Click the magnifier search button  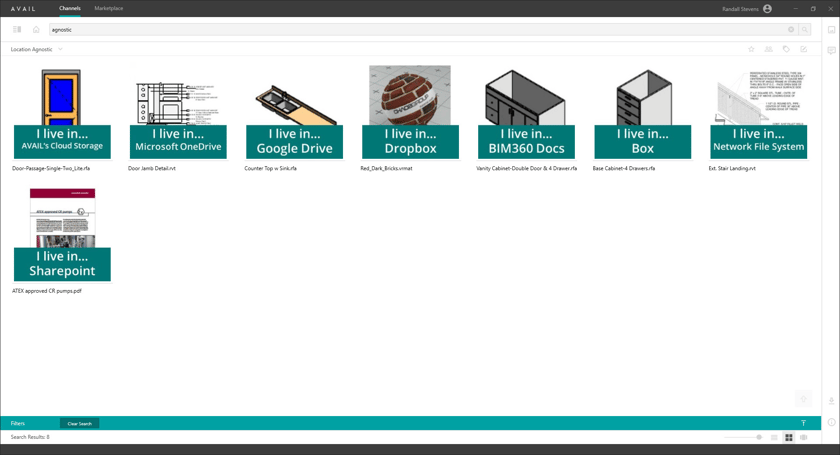point(804,29)
